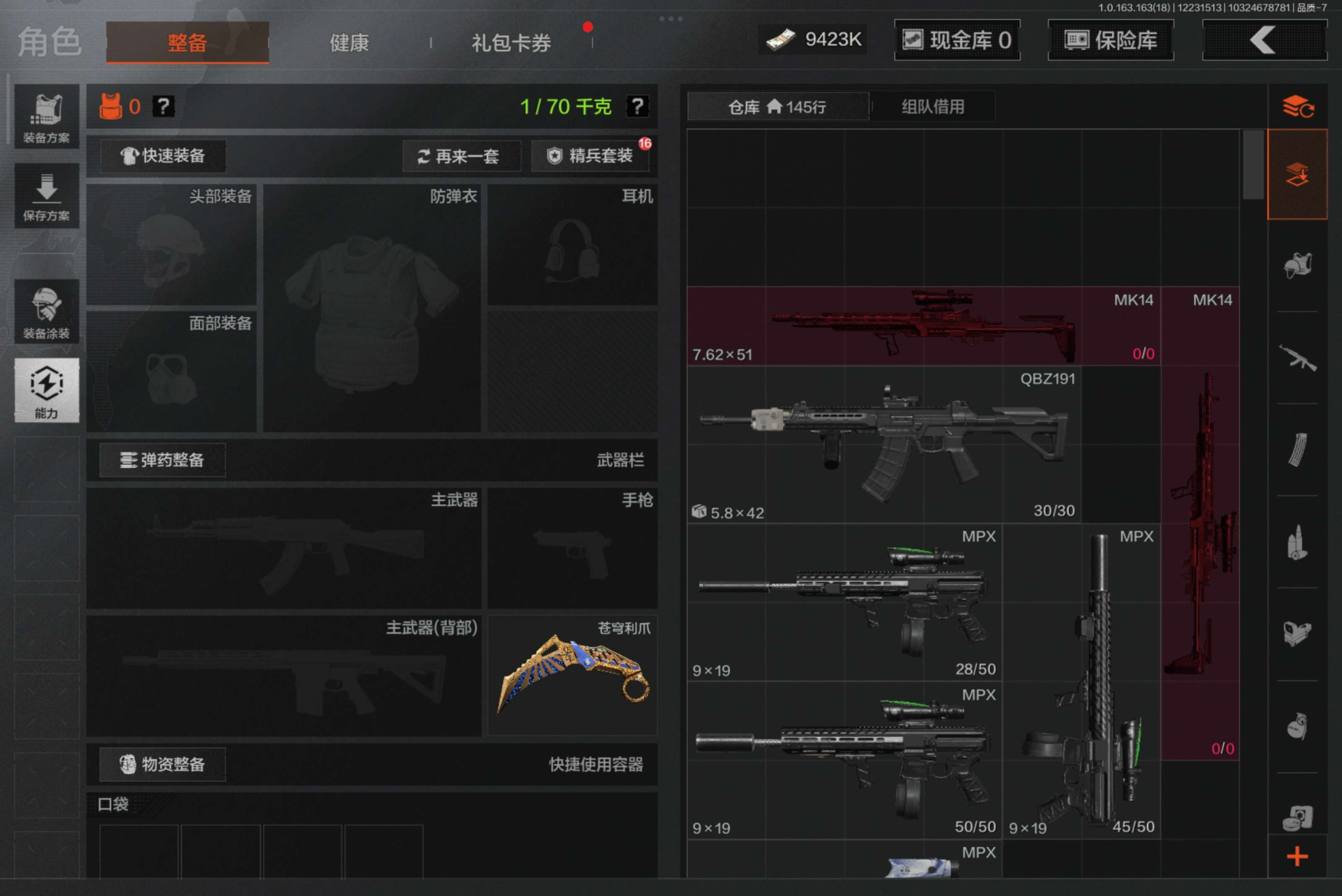Click the warehouse sort stack icon
This screenshot has height=896, width=1342.
1297,107
